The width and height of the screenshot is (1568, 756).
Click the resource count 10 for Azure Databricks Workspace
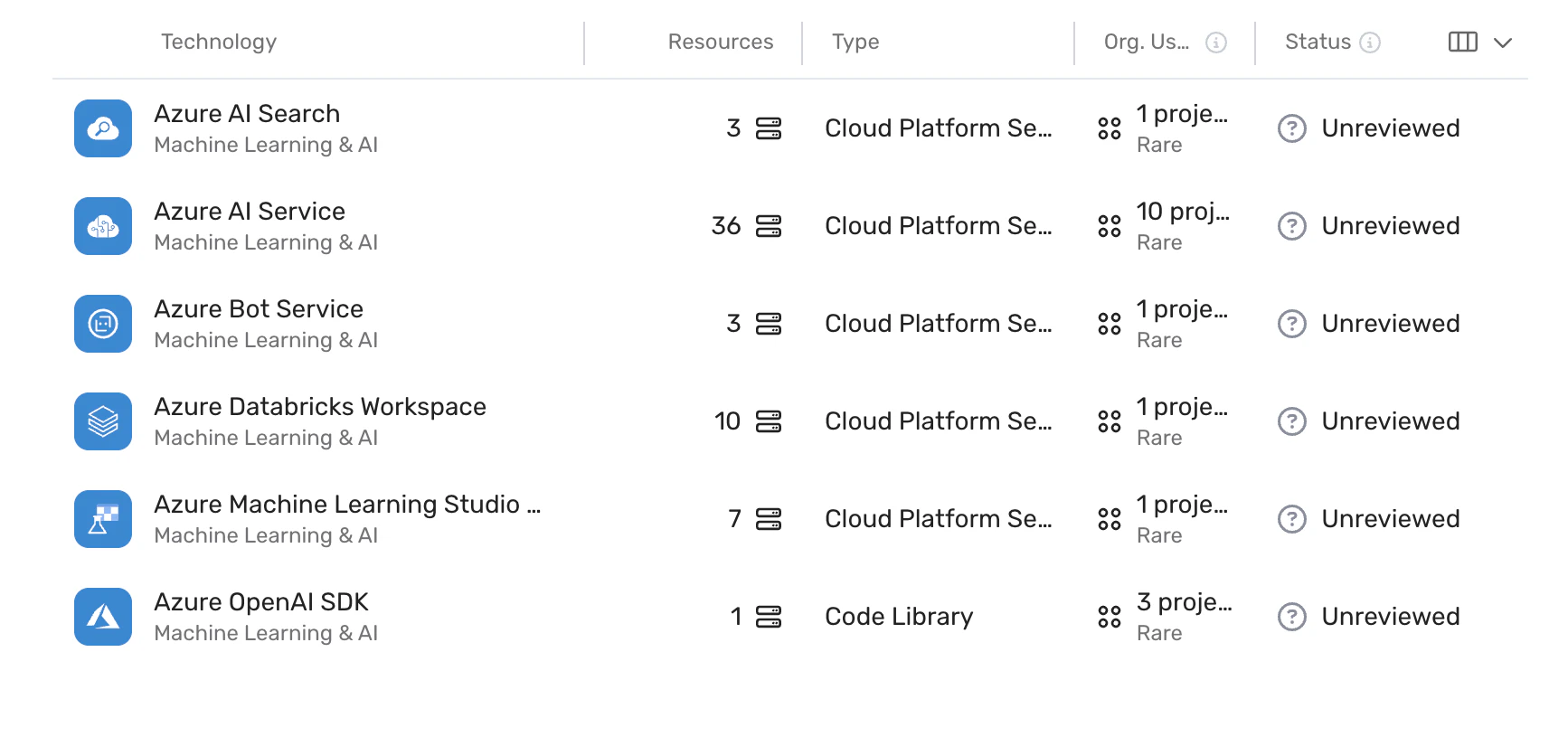pos(727,421)
